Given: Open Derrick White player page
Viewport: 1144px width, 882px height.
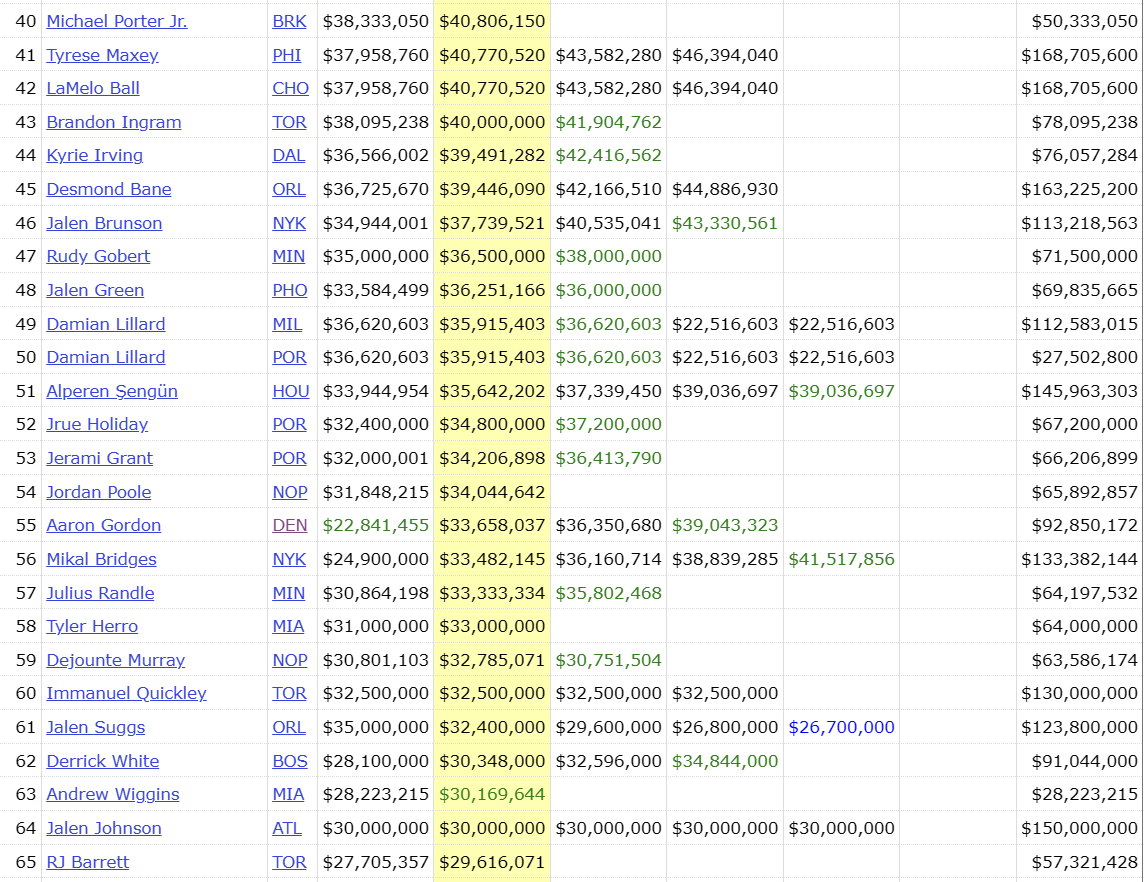Looking at the screenshot, I should click(x=103, y=761).
